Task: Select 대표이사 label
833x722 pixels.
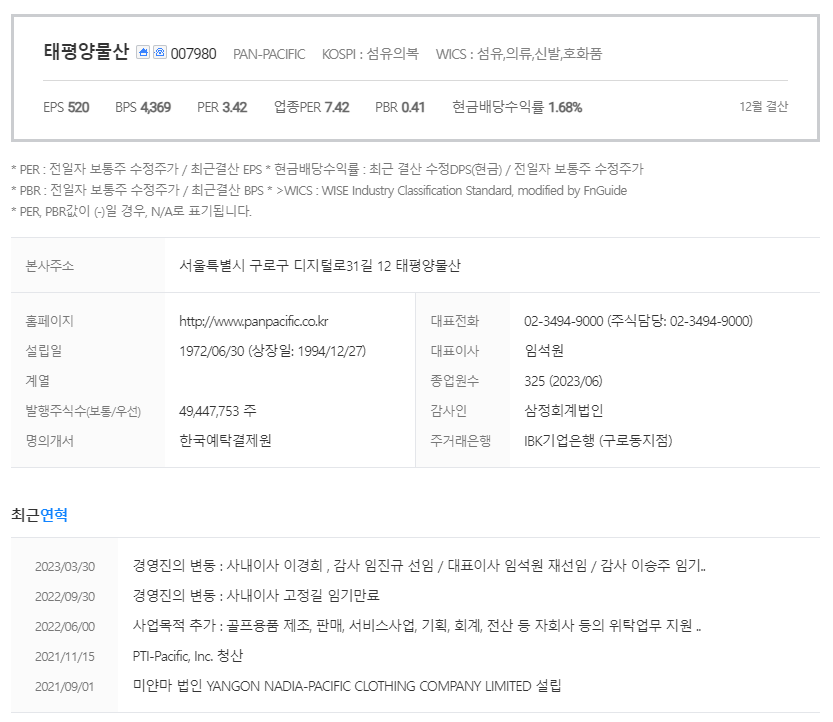Action: 455,351
